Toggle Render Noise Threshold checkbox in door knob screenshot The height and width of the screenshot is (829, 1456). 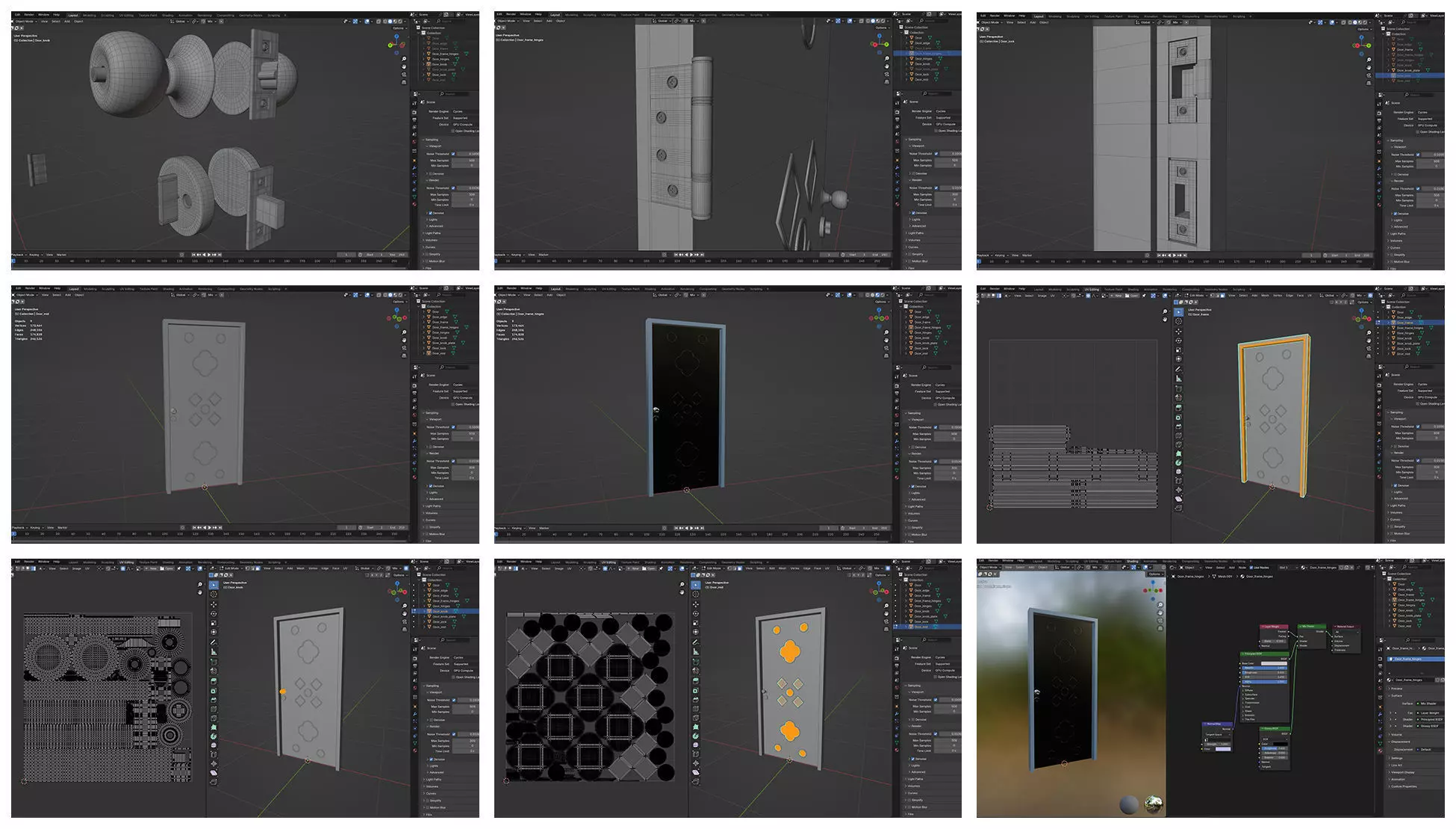pos(453,188)
